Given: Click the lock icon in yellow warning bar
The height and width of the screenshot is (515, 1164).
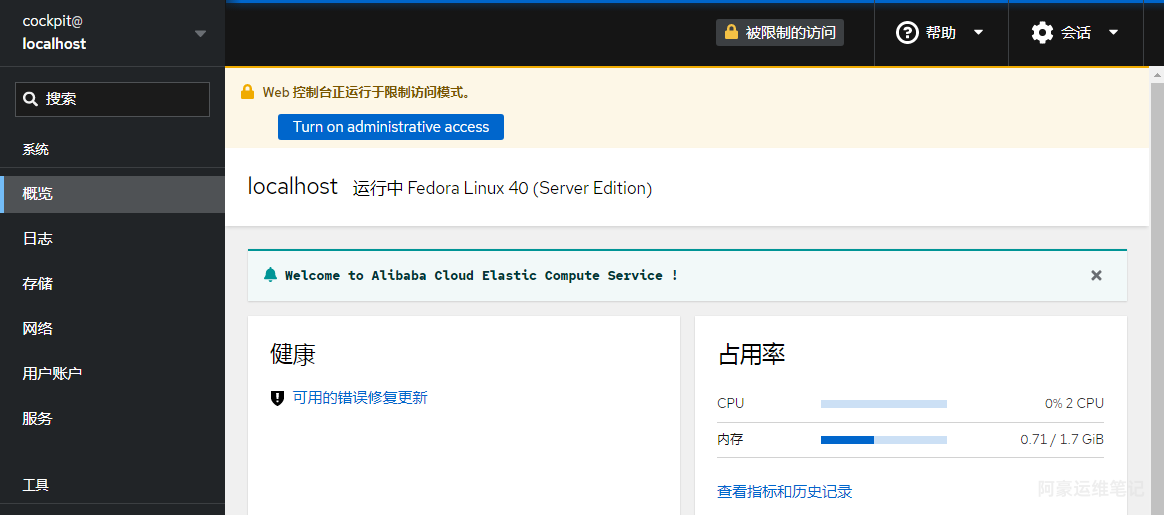Looking at the screenshot, I should (247, 92).
